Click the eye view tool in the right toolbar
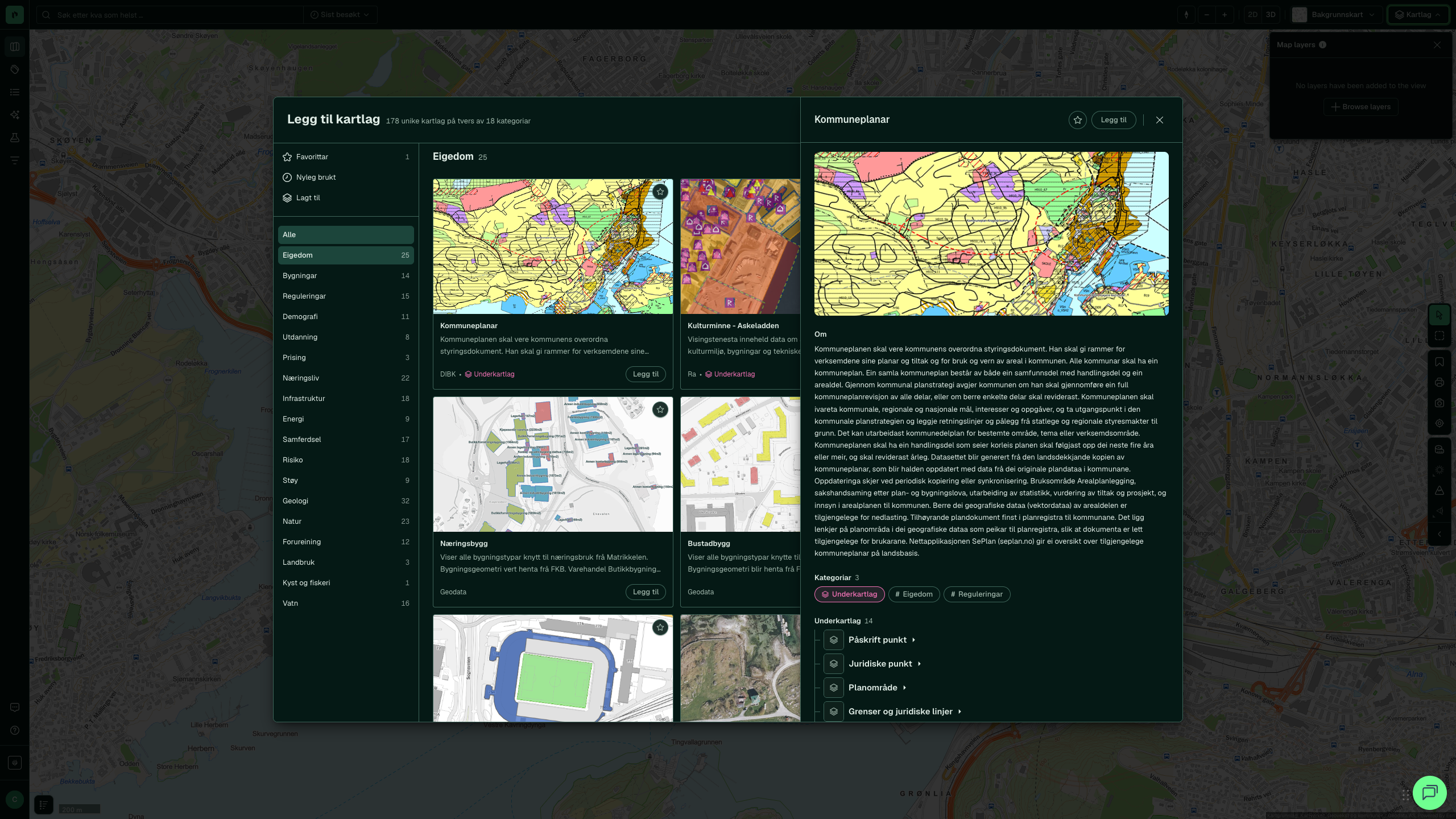 pyautogui.click(x=1440, y=511)
